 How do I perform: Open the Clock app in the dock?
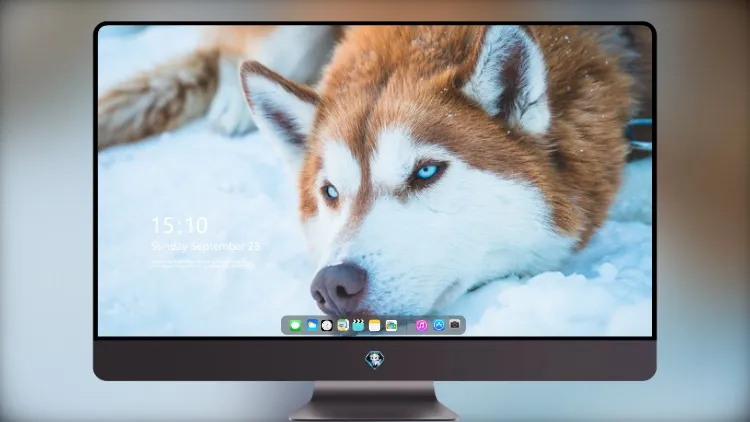point(327,326)
